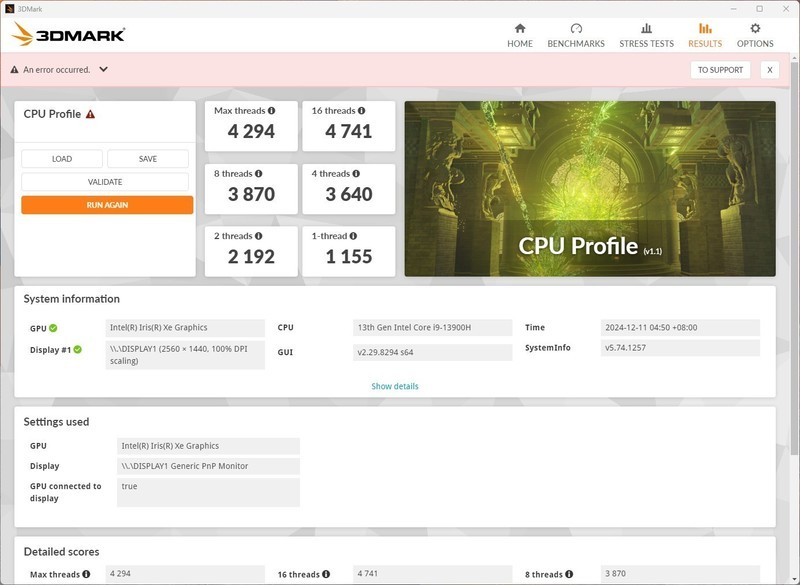Click info icon next to 1-thread score

pyautogui.click(x=353, y=236)
